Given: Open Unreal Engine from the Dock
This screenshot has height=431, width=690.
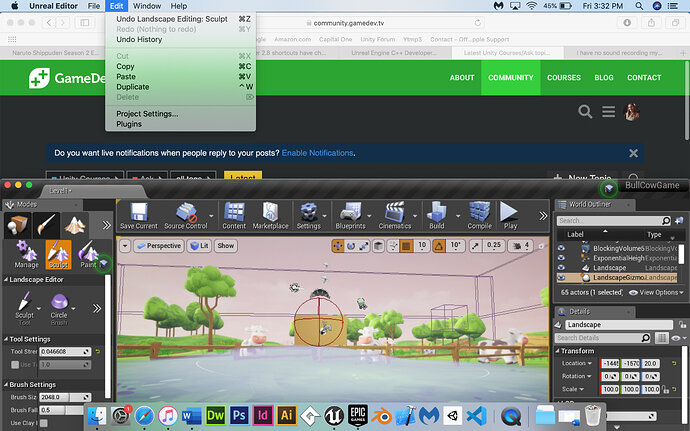Looking at the screenshot, I should 334,415.
